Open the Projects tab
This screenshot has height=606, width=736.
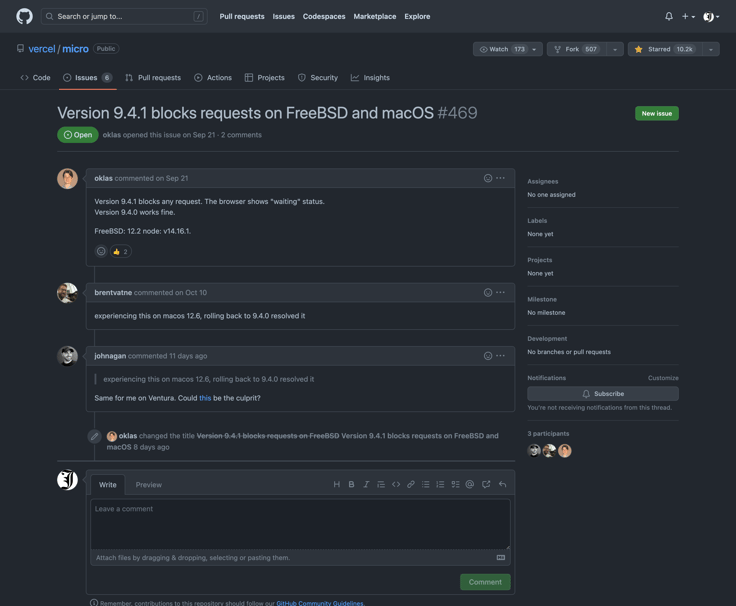(x=265, y=78)
